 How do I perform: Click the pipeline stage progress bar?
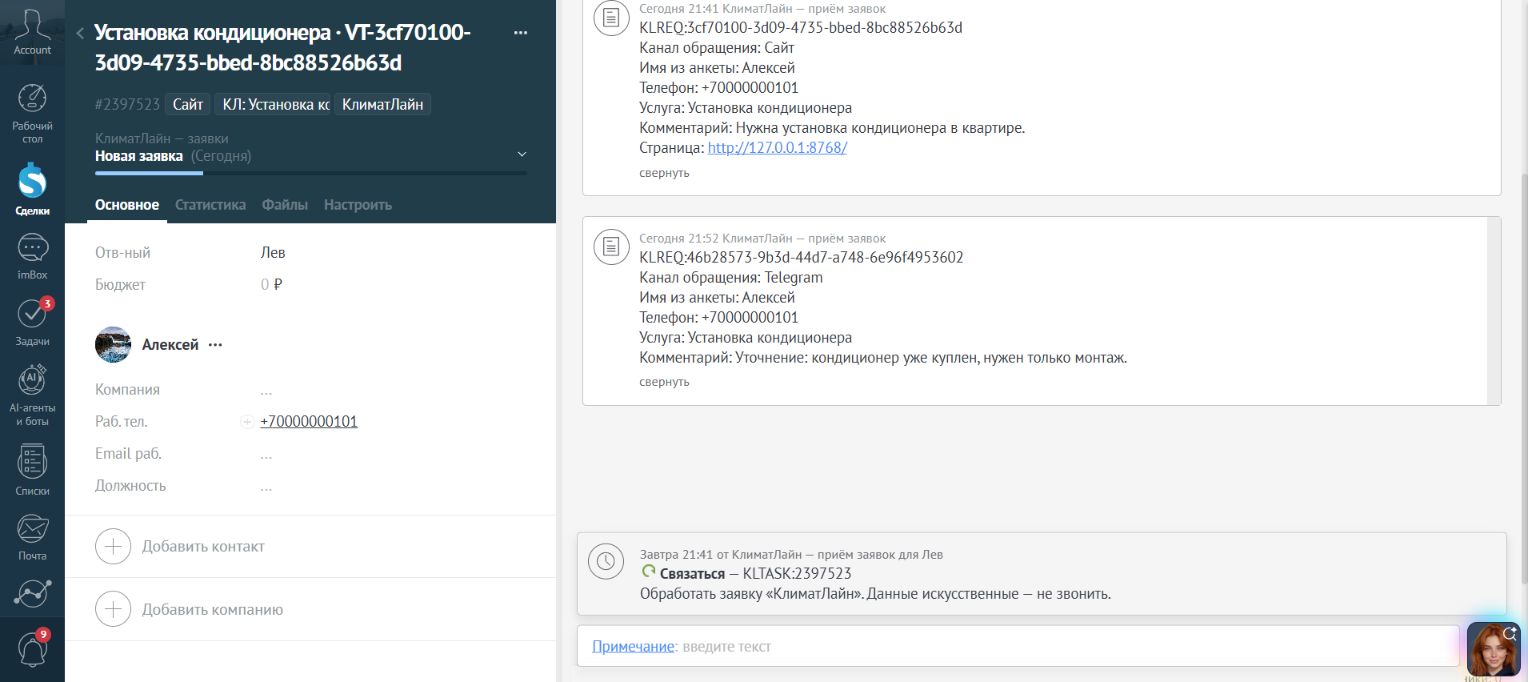(311, 173)
